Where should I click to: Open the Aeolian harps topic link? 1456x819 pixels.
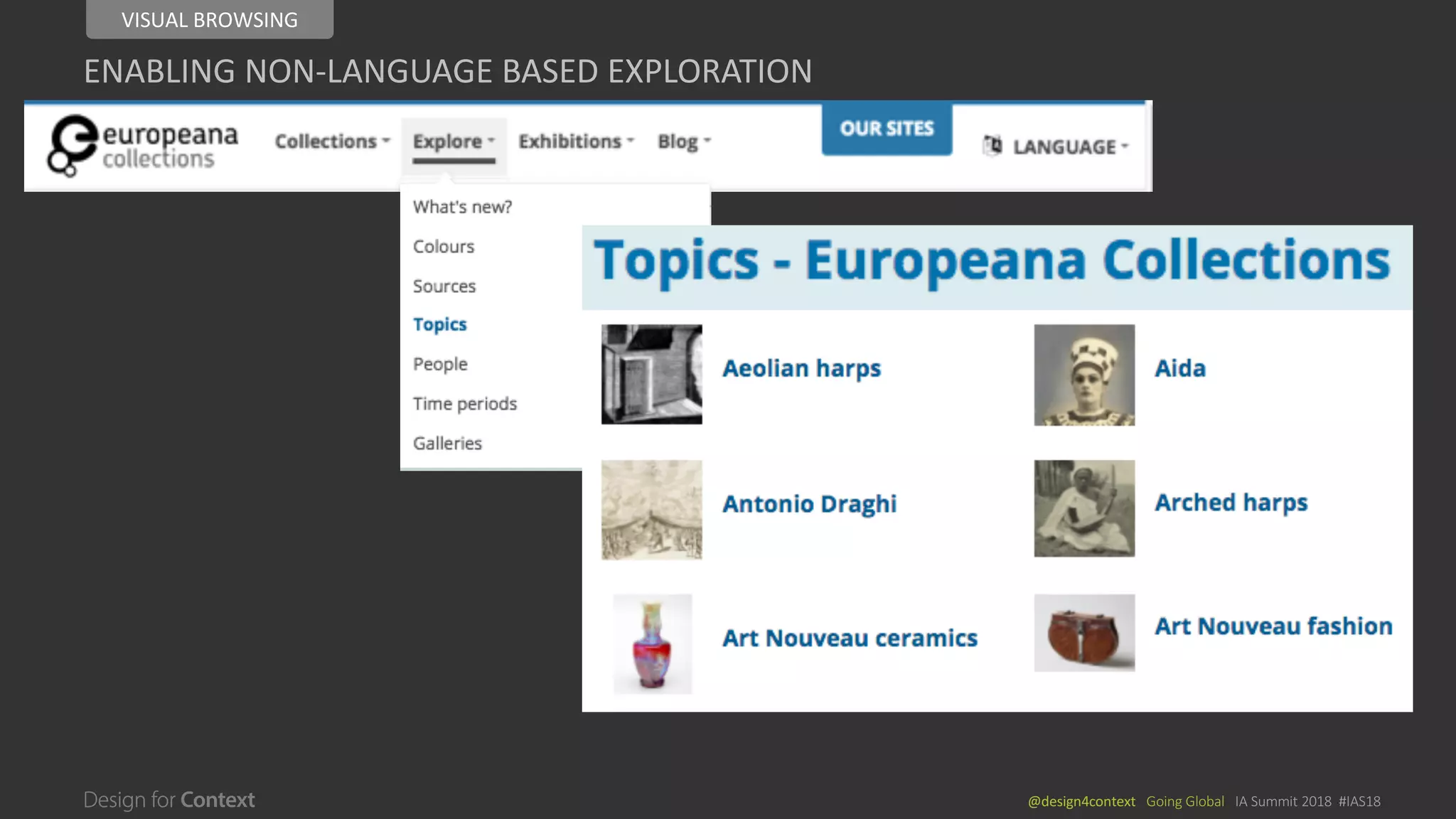pyautogui.click(x=801, y=368)
